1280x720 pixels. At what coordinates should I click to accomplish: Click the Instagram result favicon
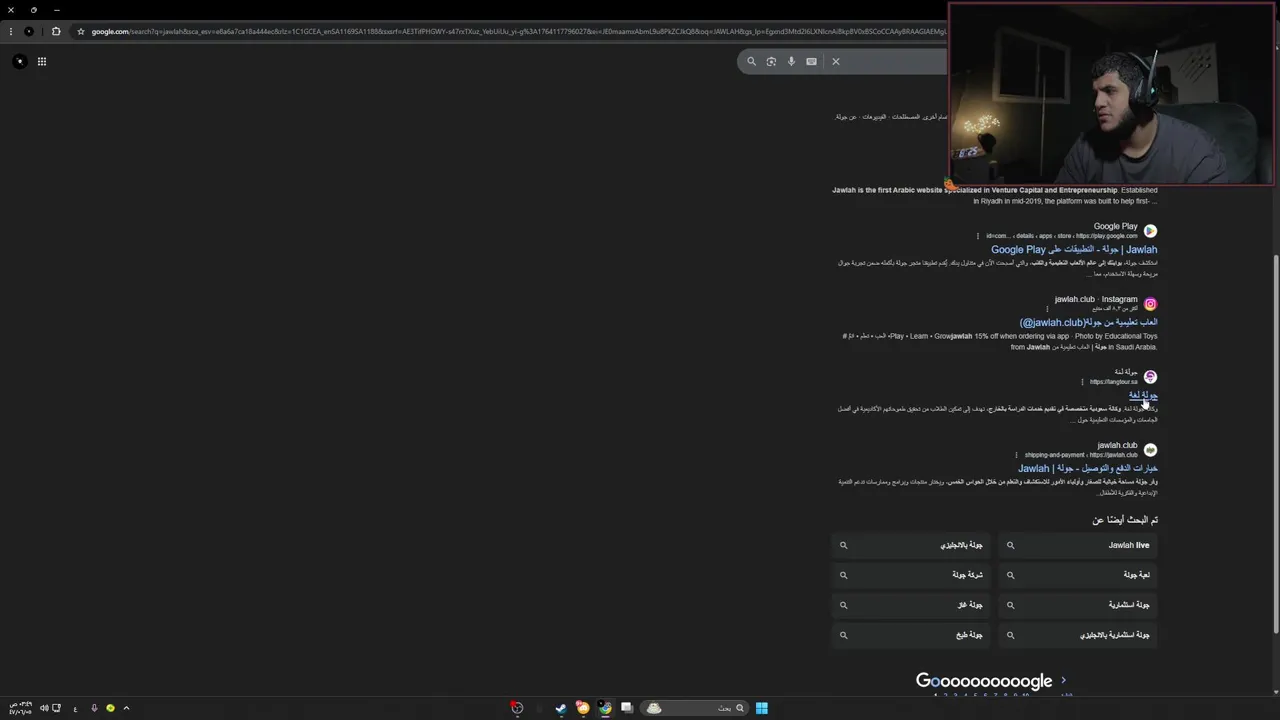pos(1150,304)
